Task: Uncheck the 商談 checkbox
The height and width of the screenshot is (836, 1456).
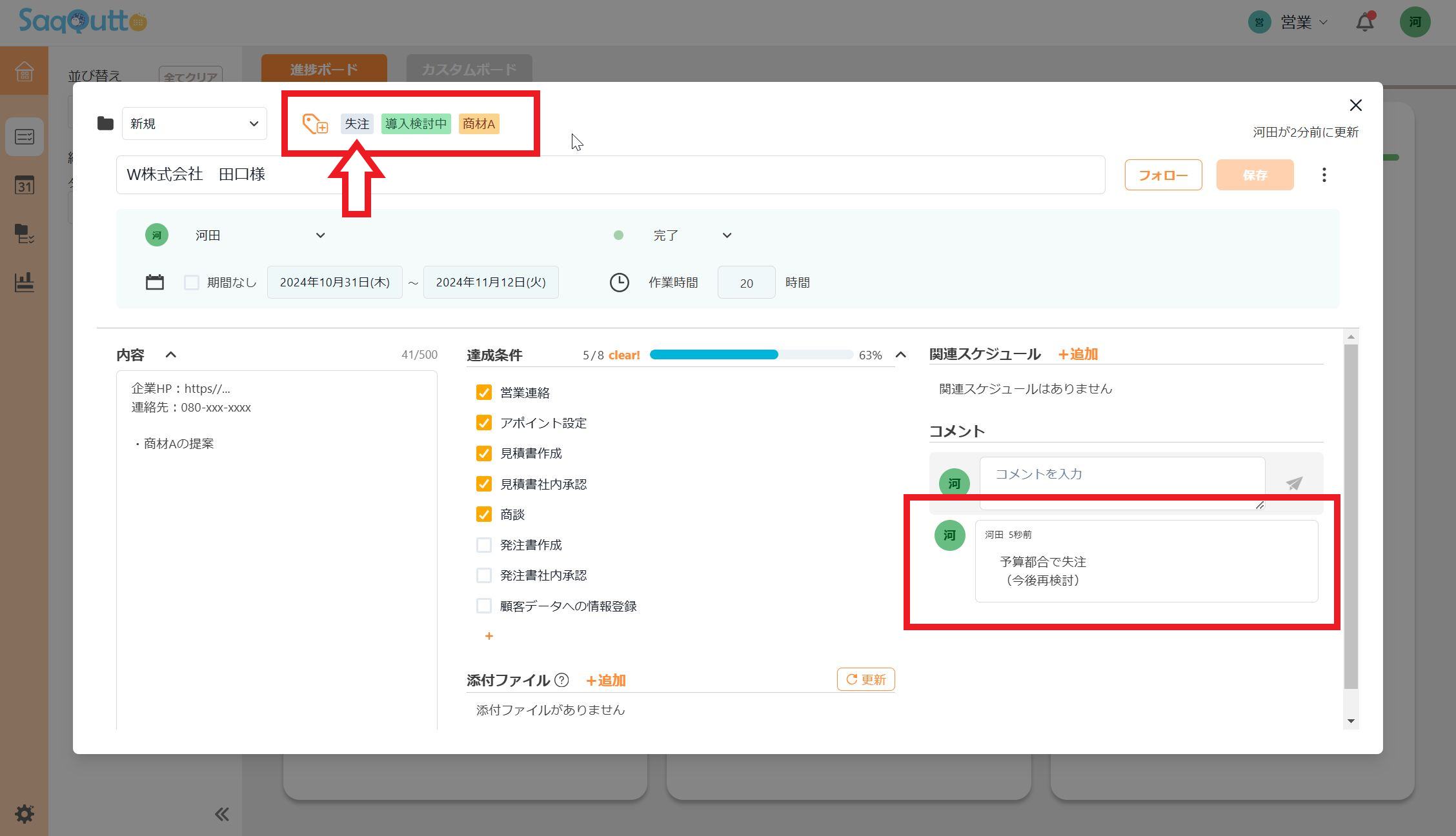Action: pyautogui.click(x=483, y=514)
